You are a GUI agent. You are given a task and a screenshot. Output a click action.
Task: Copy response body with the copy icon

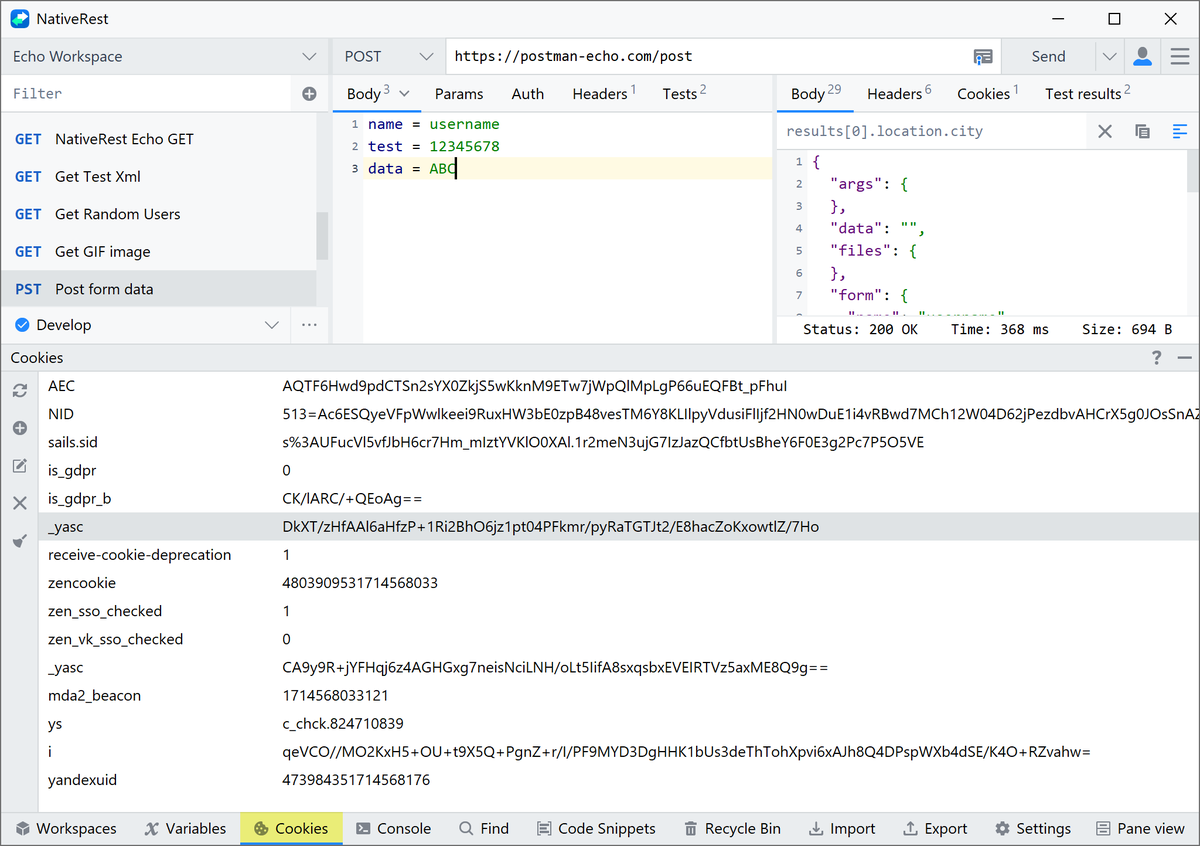click(1142, 131)
